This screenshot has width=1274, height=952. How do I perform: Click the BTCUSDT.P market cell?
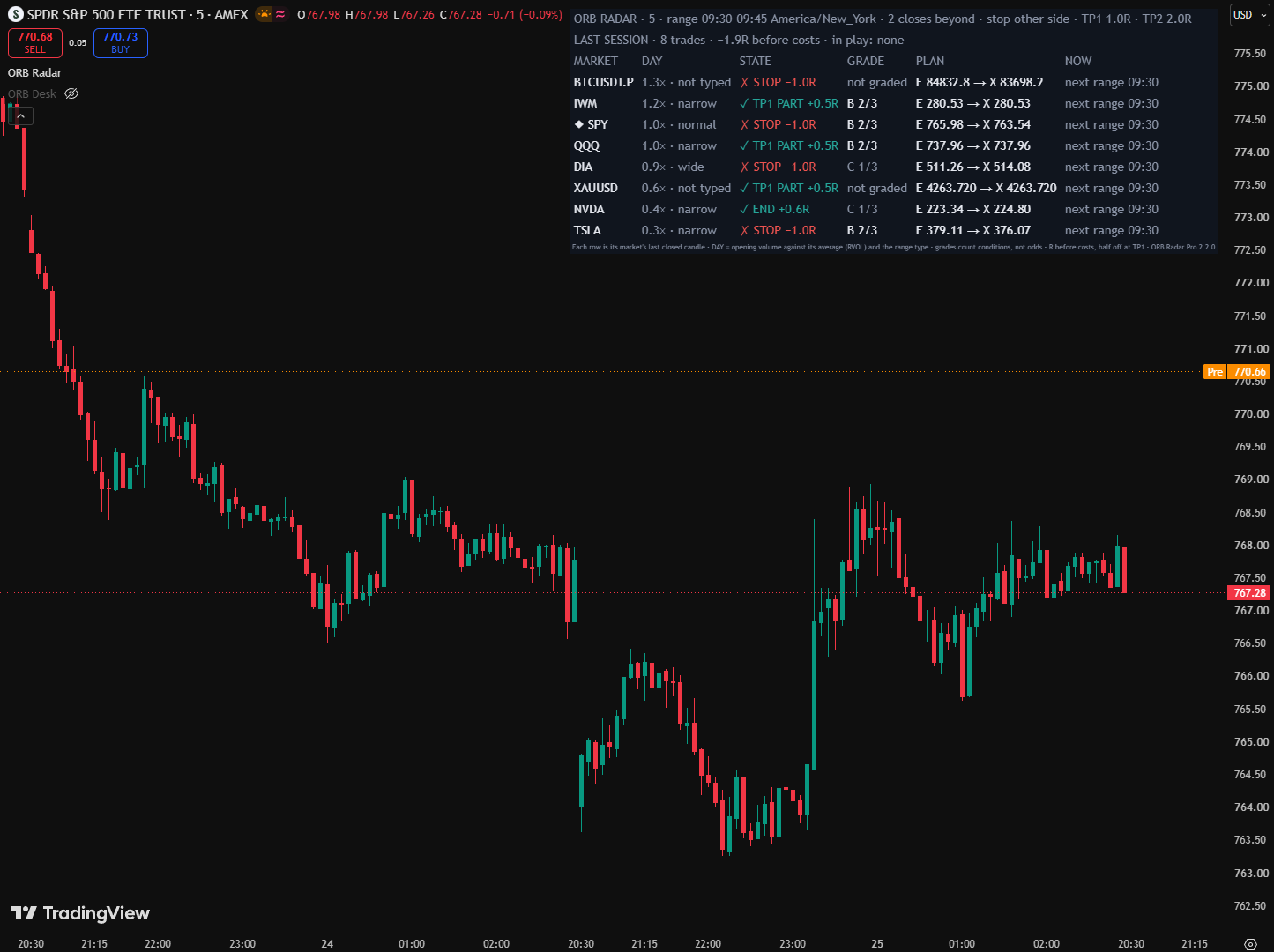[x=603, y=82]
